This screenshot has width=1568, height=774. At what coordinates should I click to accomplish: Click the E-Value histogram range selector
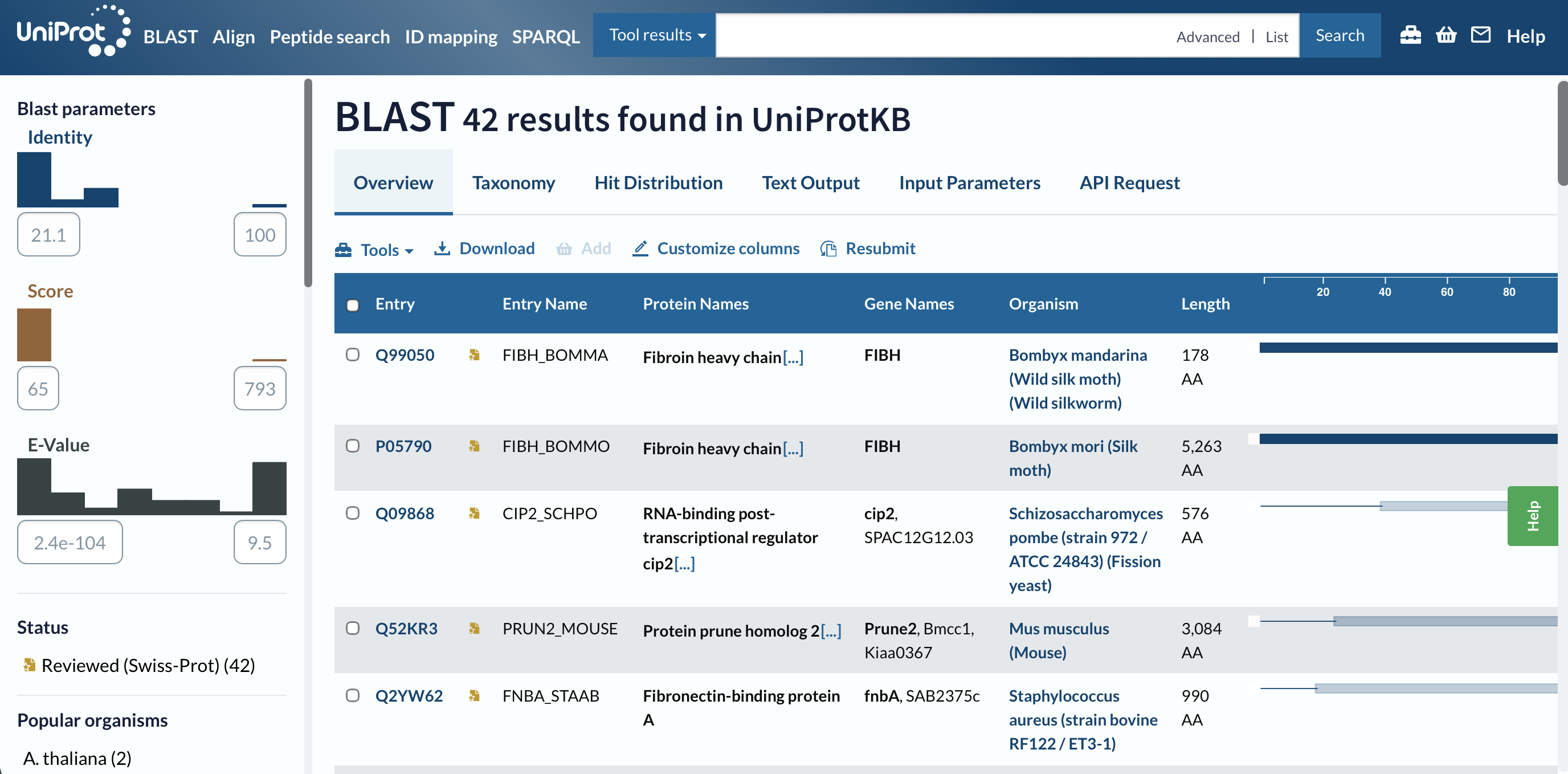[x=152, y=487]
